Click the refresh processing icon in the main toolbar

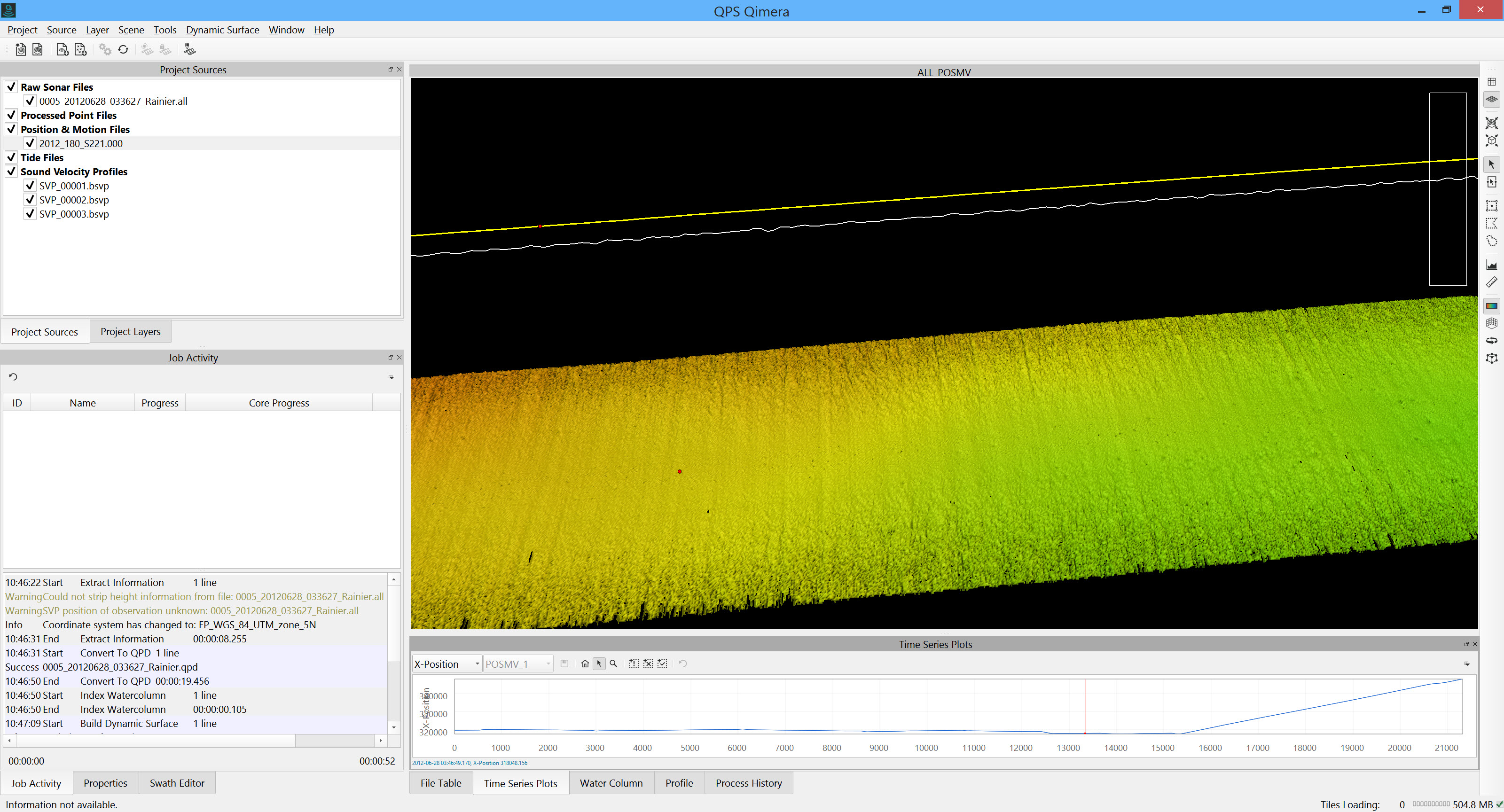click(123, 50)
